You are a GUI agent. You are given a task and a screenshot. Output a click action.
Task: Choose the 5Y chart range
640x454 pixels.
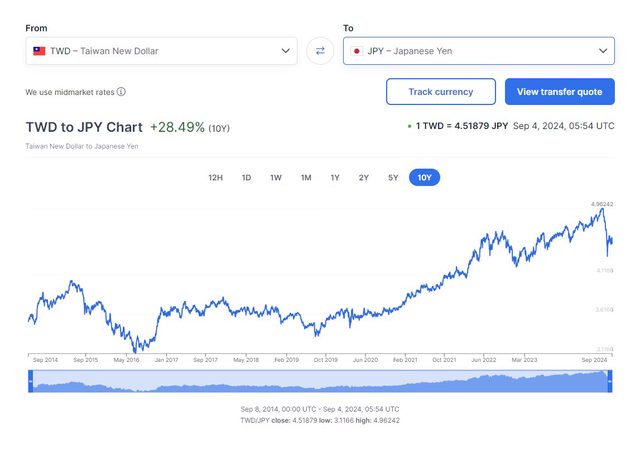click(x=393, y=177)
